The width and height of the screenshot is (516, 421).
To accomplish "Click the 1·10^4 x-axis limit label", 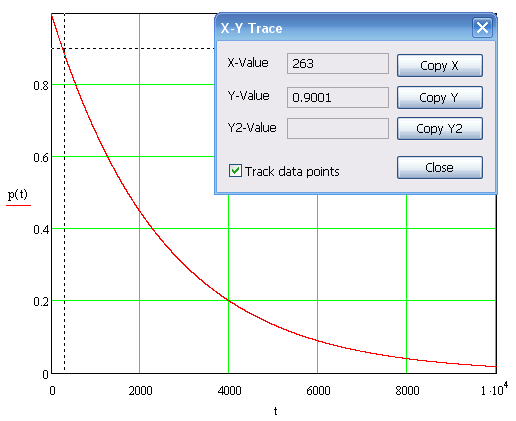I will click(494, 389).
